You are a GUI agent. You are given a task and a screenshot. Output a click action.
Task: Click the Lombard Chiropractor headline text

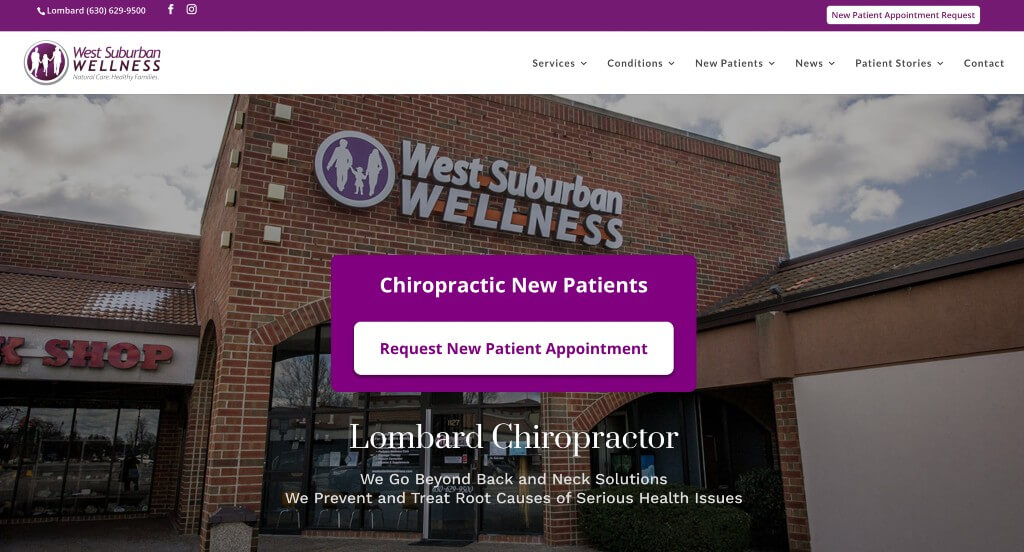point(513,437)
